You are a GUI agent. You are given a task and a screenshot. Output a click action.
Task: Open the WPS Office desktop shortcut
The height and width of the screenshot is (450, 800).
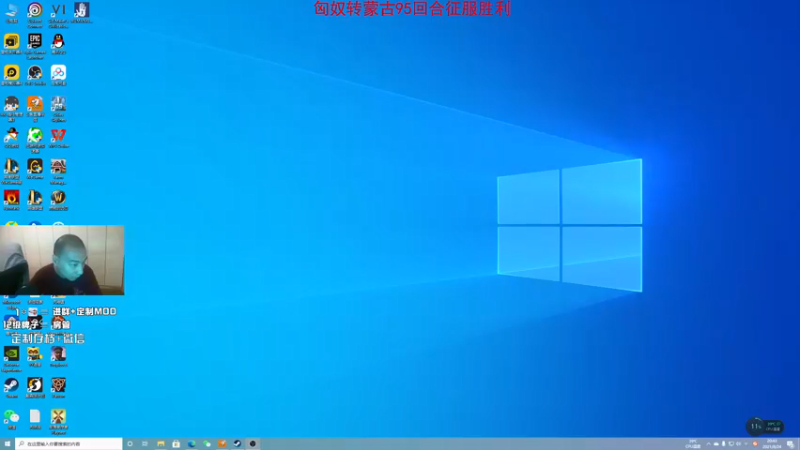[x=58, y=138]
